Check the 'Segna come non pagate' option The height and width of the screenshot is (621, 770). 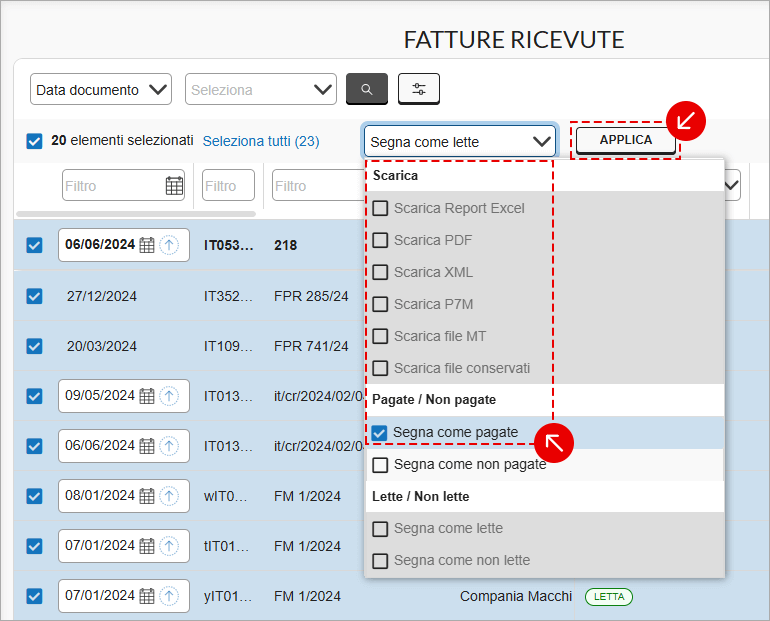pos(380,465)
